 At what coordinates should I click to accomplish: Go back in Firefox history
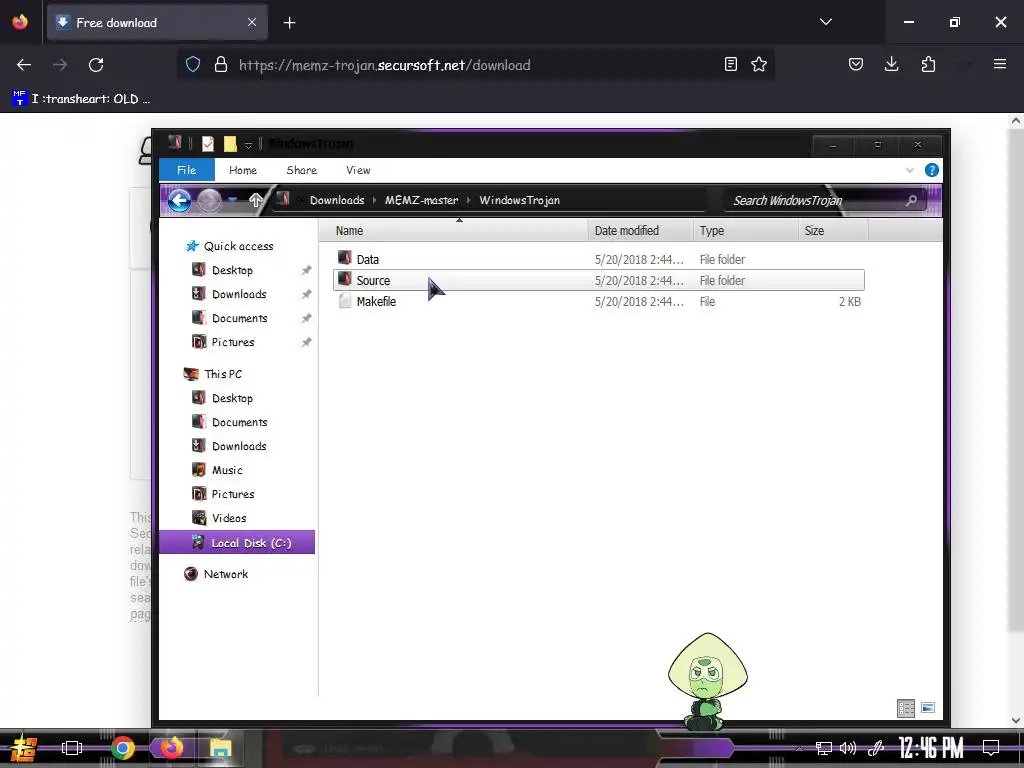24,65
